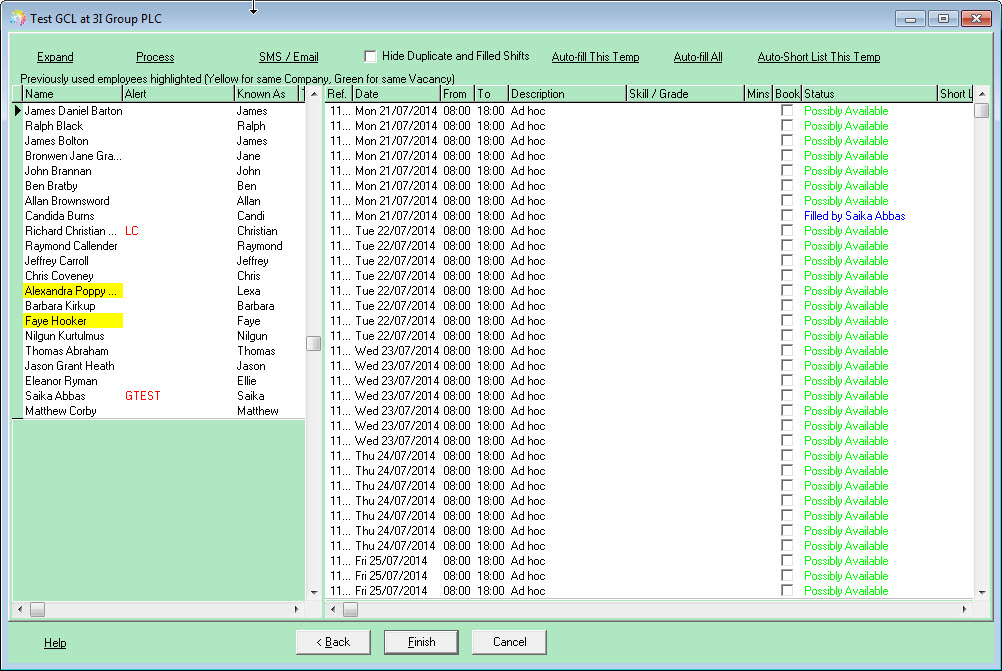Click the Alert column header
The width and height of the screenshot is (1002, 671).
[178, 94]
